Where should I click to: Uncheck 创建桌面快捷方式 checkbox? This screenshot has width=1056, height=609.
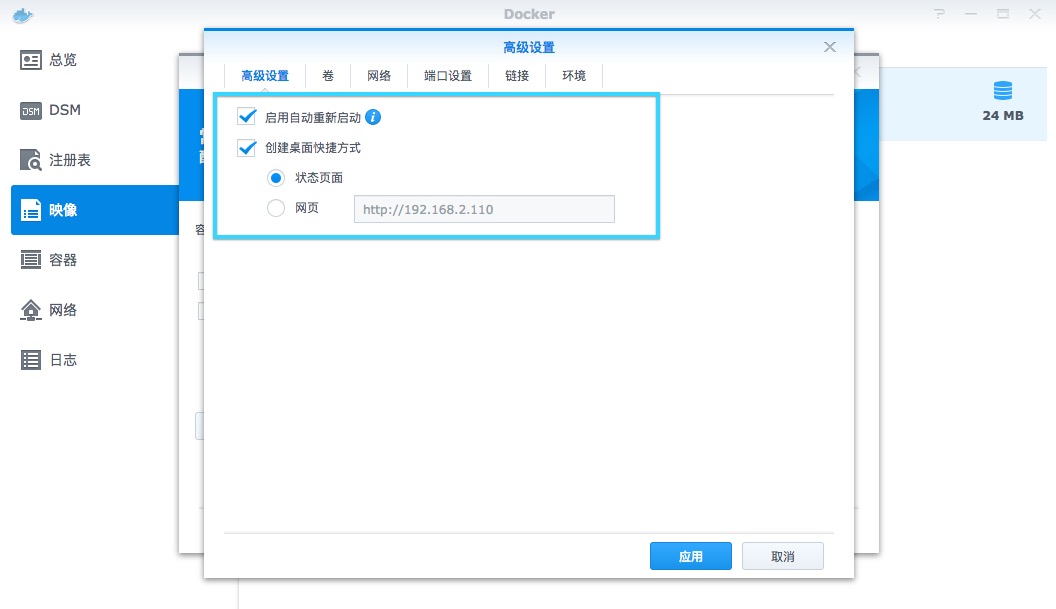pyautogui.click(x=247, y=148)
